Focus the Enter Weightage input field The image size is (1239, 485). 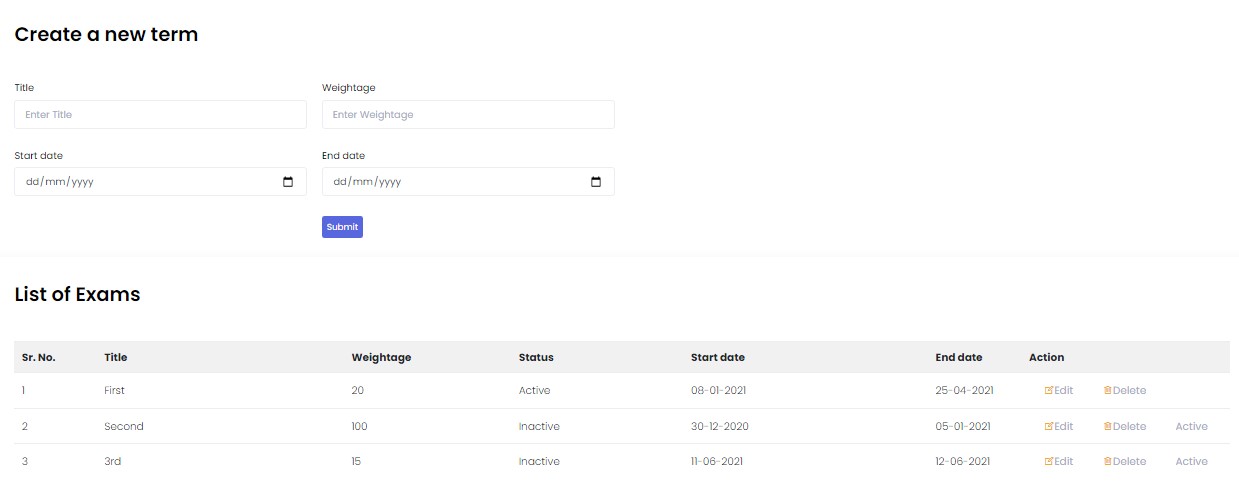coord(468,115)
